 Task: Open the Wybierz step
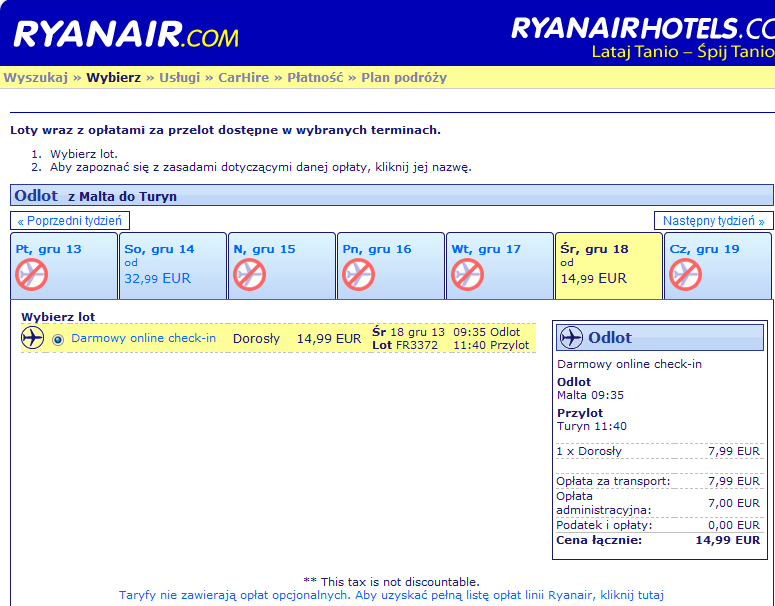114,78
